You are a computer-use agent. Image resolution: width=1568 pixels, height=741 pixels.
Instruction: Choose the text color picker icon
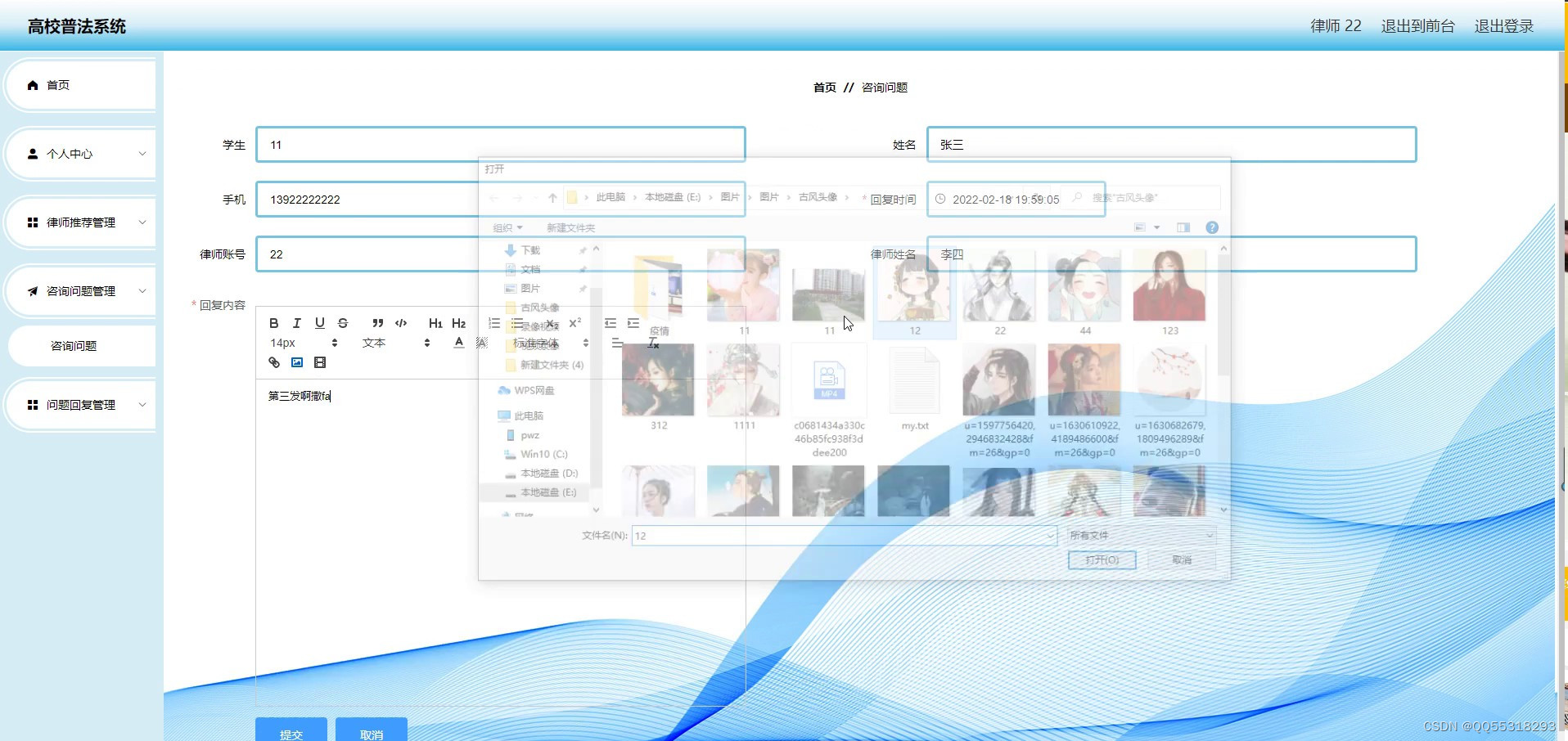459,343
